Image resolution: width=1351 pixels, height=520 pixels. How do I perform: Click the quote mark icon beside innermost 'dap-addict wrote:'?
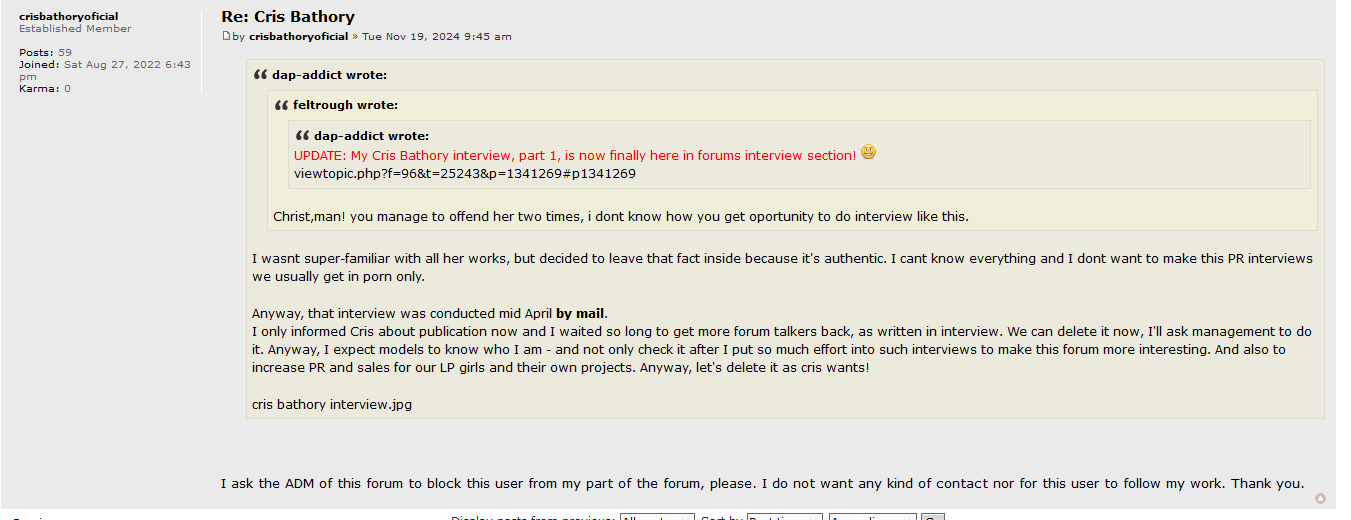coord(302,136)
